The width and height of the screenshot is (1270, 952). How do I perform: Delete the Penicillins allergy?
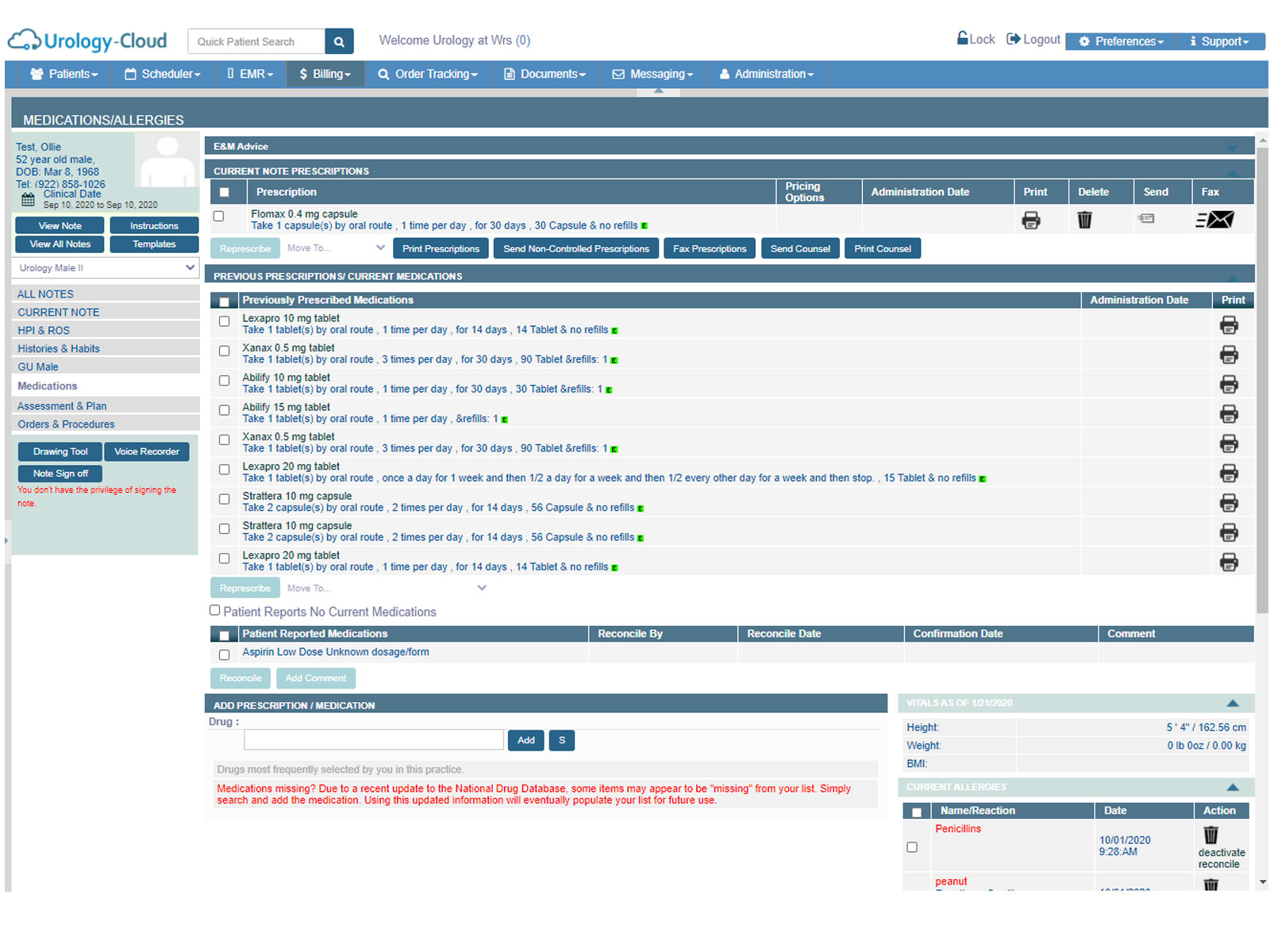tap(1210, 835)
